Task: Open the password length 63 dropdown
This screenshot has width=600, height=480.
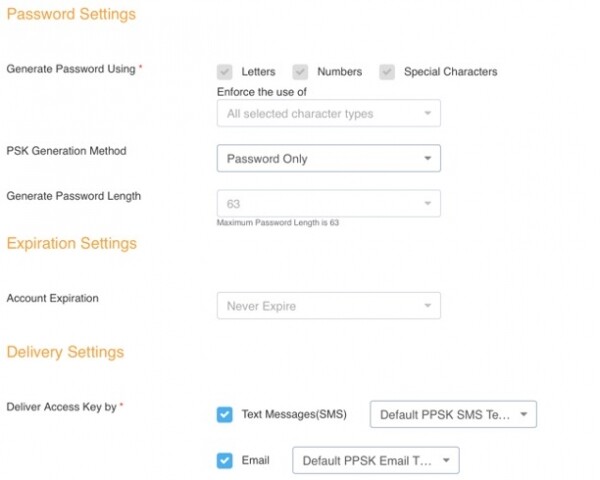Action: pos(328,204)
